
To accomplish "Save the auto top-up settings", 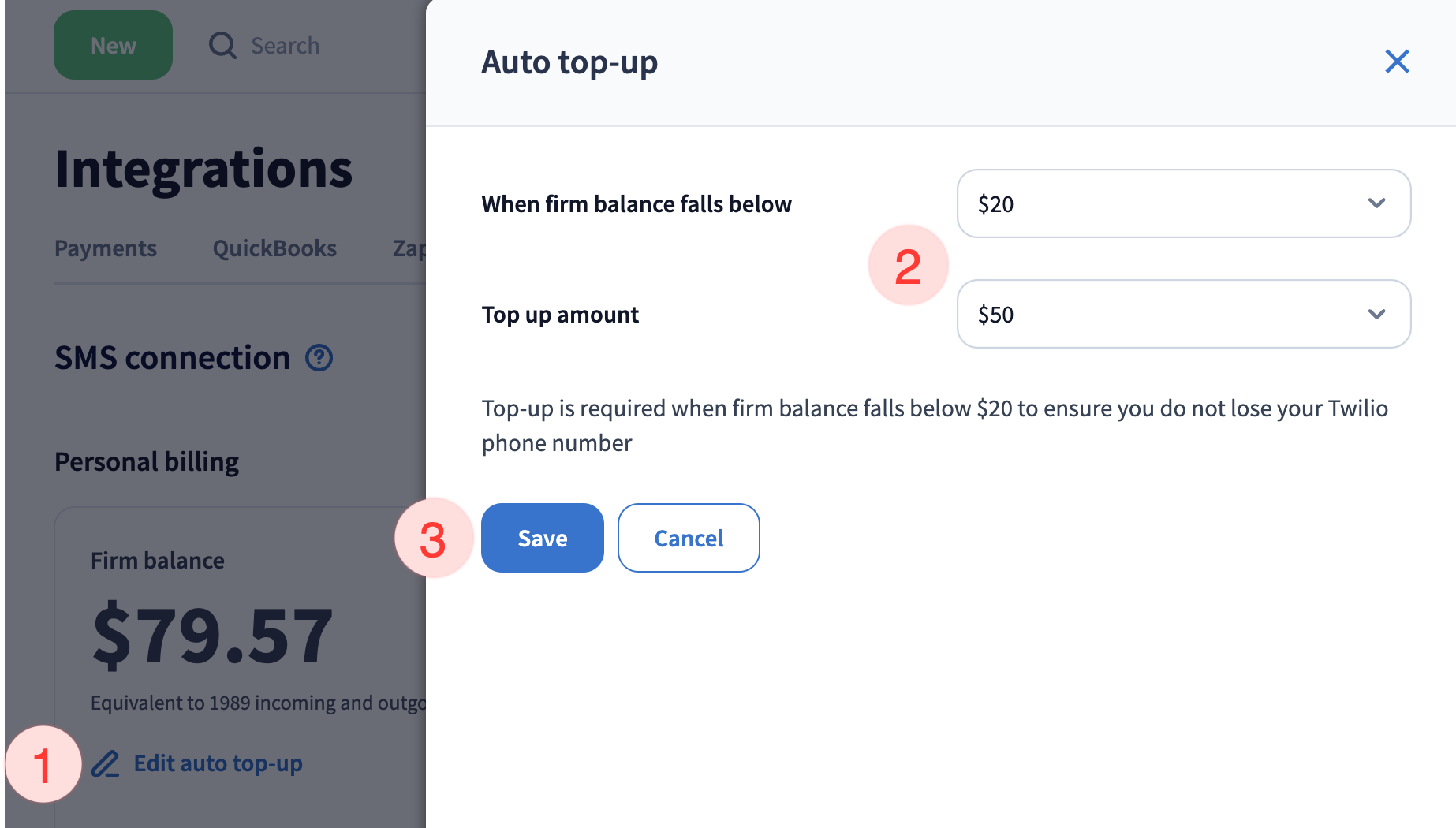I will click(542, 538).
